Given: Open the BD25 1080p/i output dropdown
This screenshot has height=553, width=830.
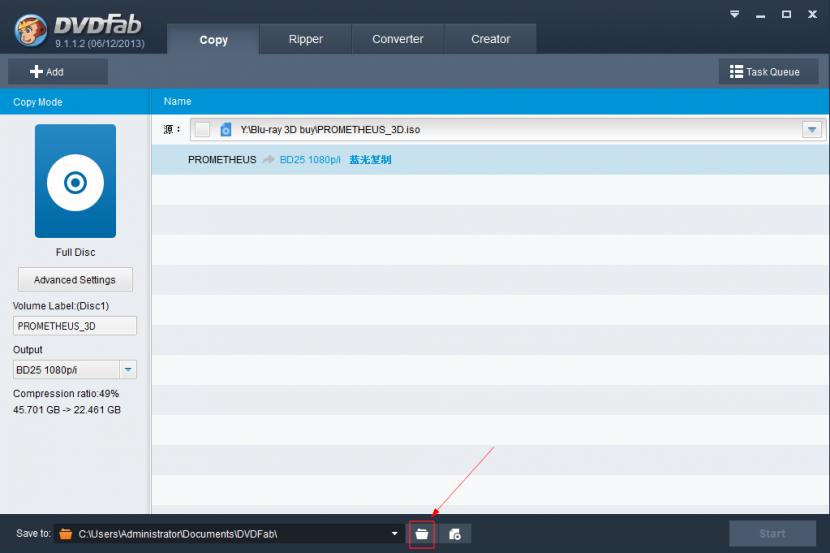Looking at the screenshot, I should click(128, 370).
